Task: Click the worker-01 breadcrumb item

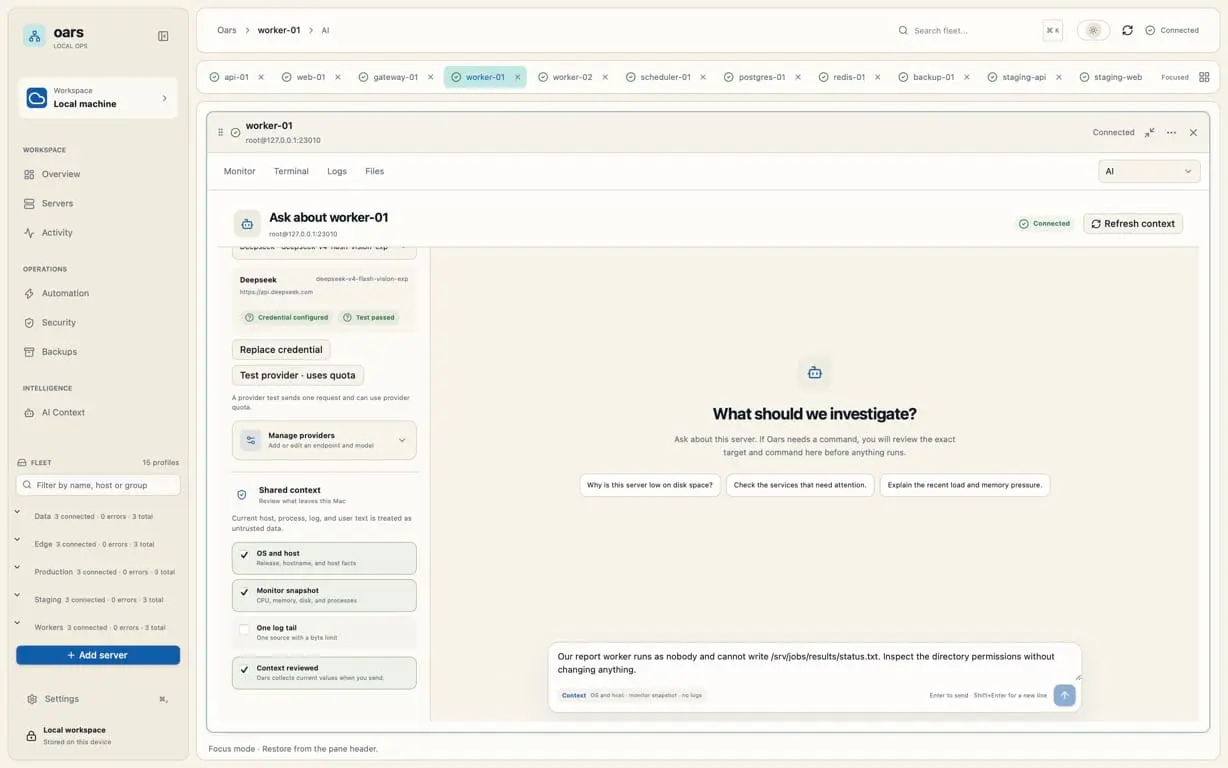Action: (279, 30)
